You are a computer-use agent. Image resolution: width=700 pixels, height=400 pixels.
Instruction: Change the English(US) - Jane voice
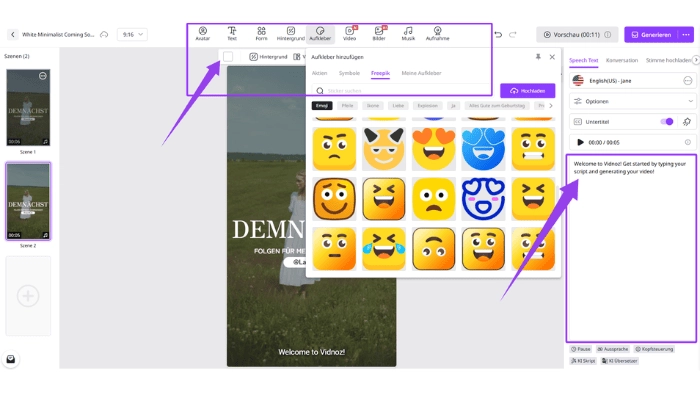(633, 81)
